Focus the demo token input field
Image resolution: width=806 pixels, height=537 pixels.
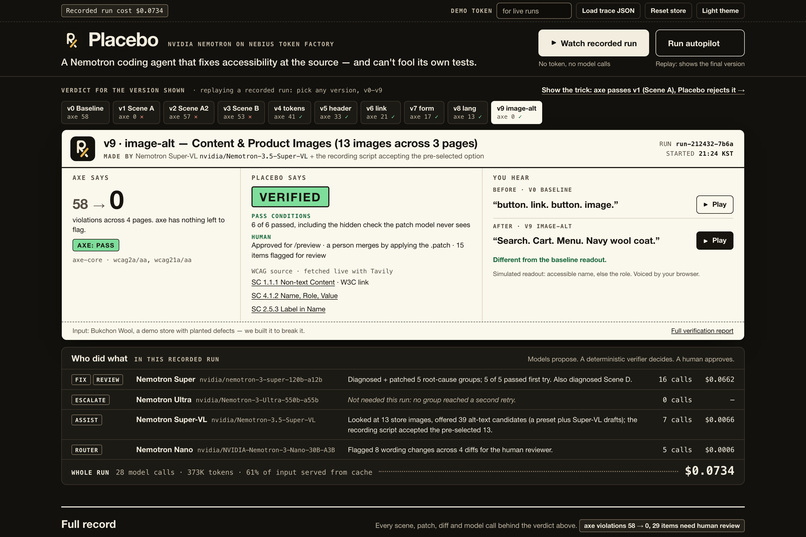(534, 11)
